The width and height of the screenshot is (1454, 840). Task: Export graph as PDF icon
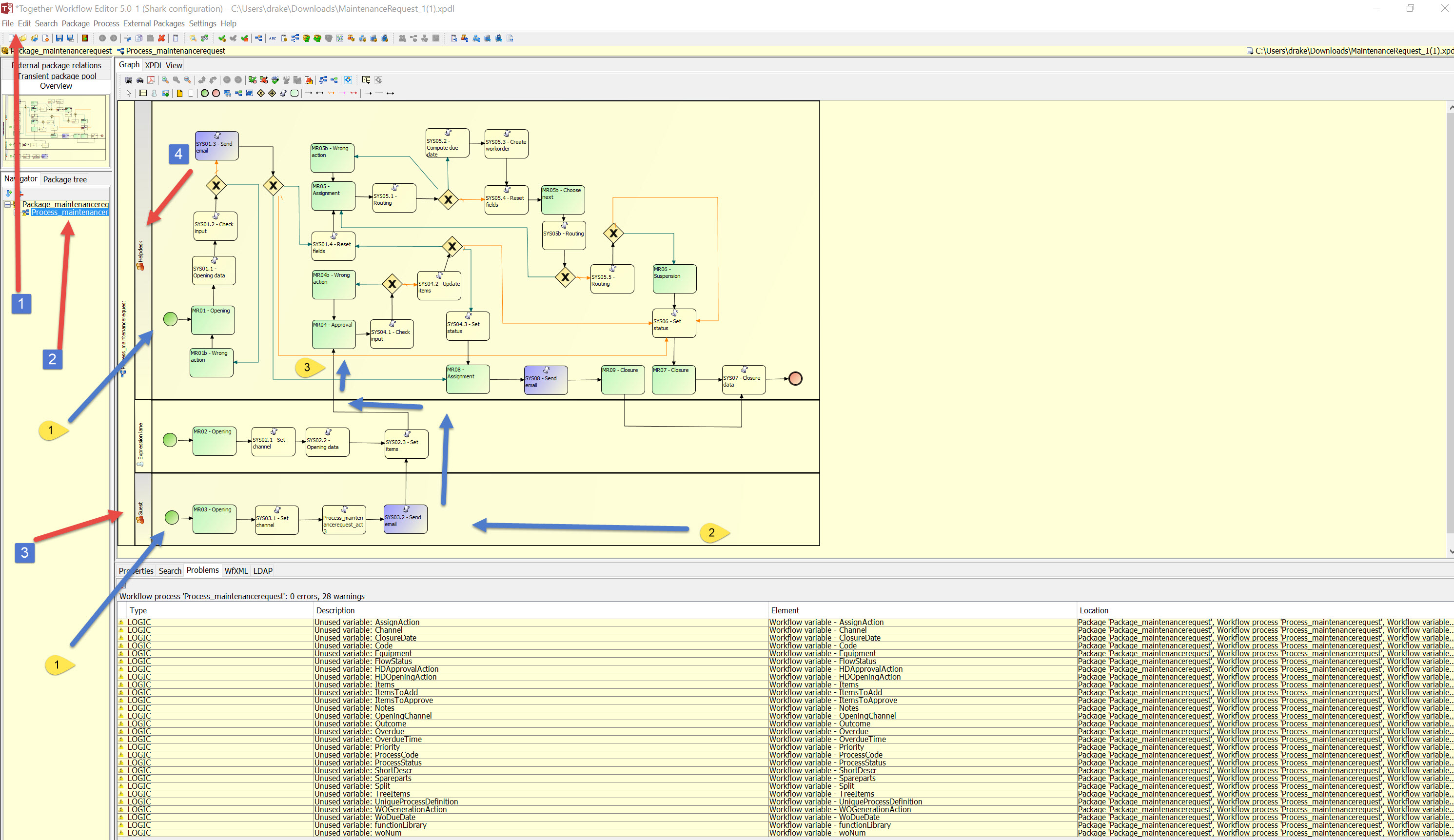[x=151, y=80]
